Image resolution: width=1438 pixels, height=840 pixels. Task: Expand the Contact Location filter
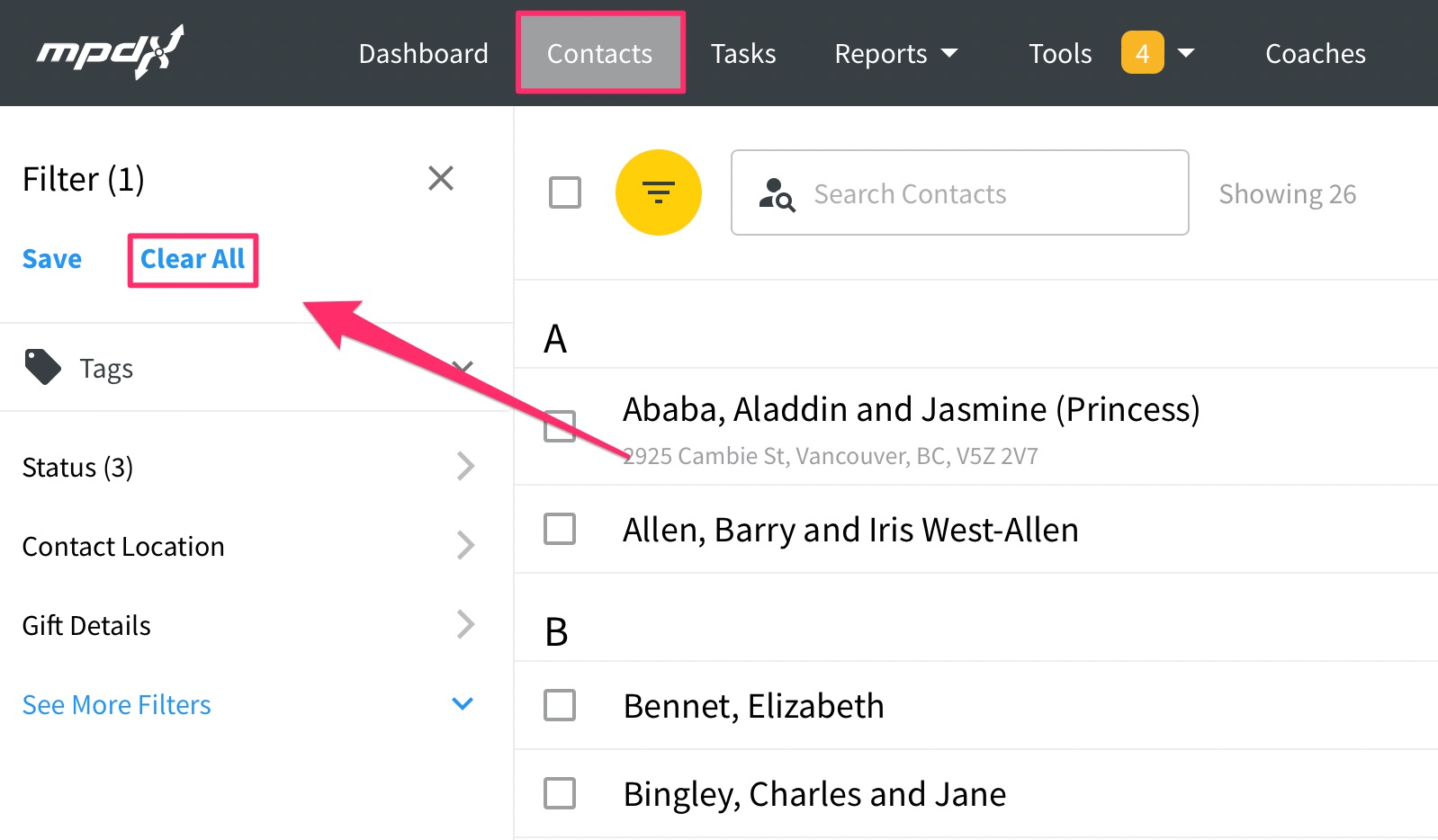[464, 546]
